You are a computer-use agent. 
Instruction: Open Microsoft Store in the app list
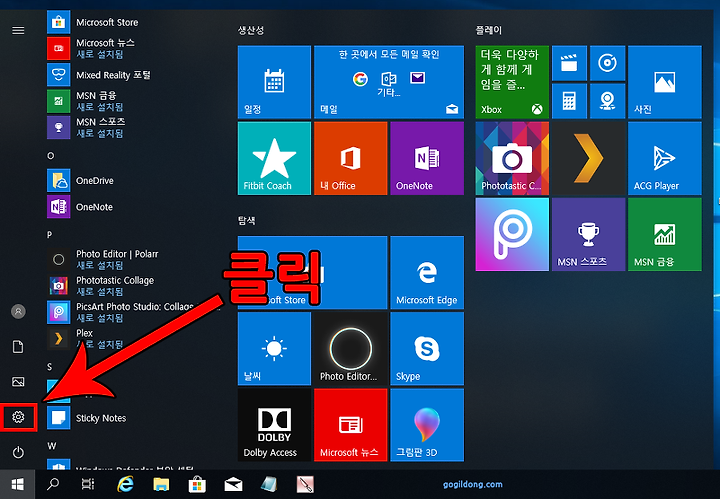(x=133, y=22)
